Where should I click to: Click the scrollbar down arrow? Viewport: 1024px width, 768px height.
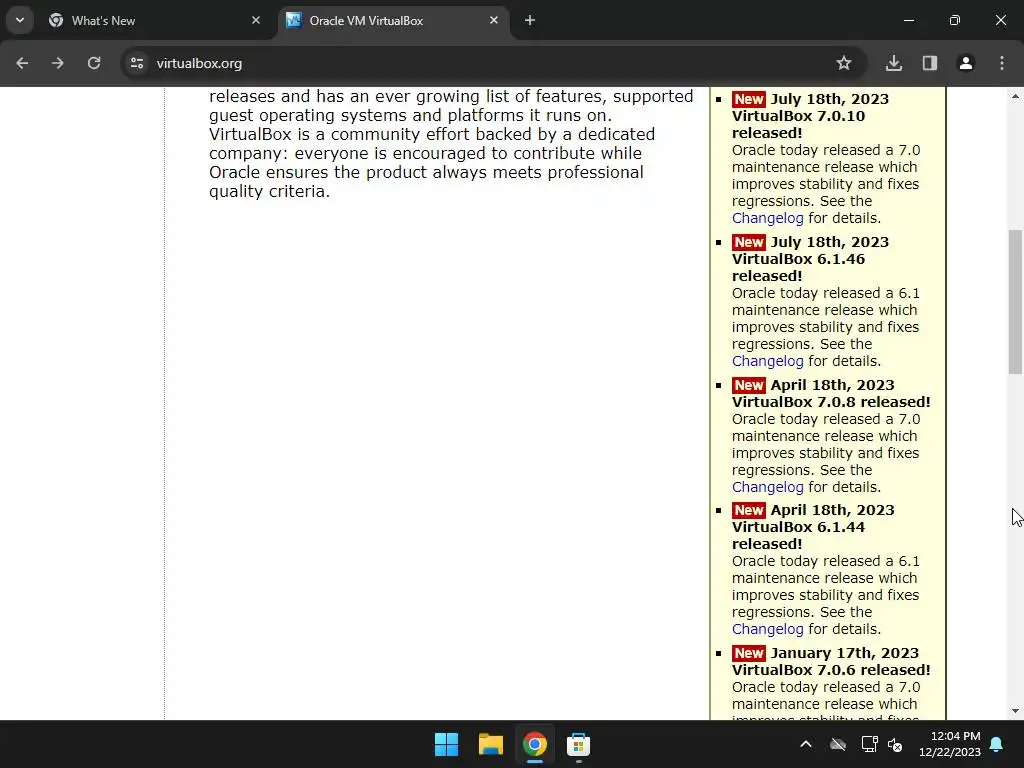(x=1015, y=711)
